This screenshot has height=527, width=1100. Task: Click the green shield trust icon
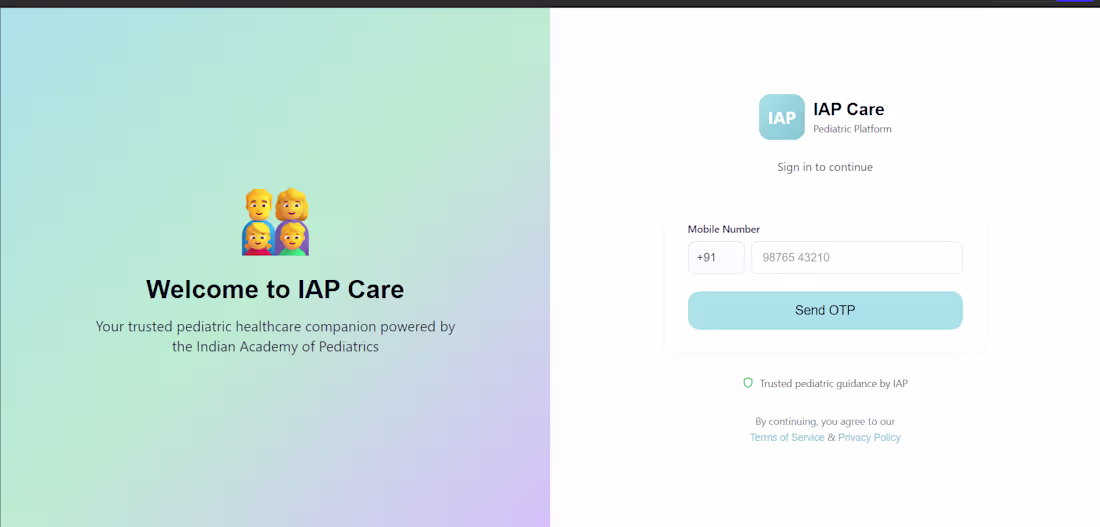[748, 383]
